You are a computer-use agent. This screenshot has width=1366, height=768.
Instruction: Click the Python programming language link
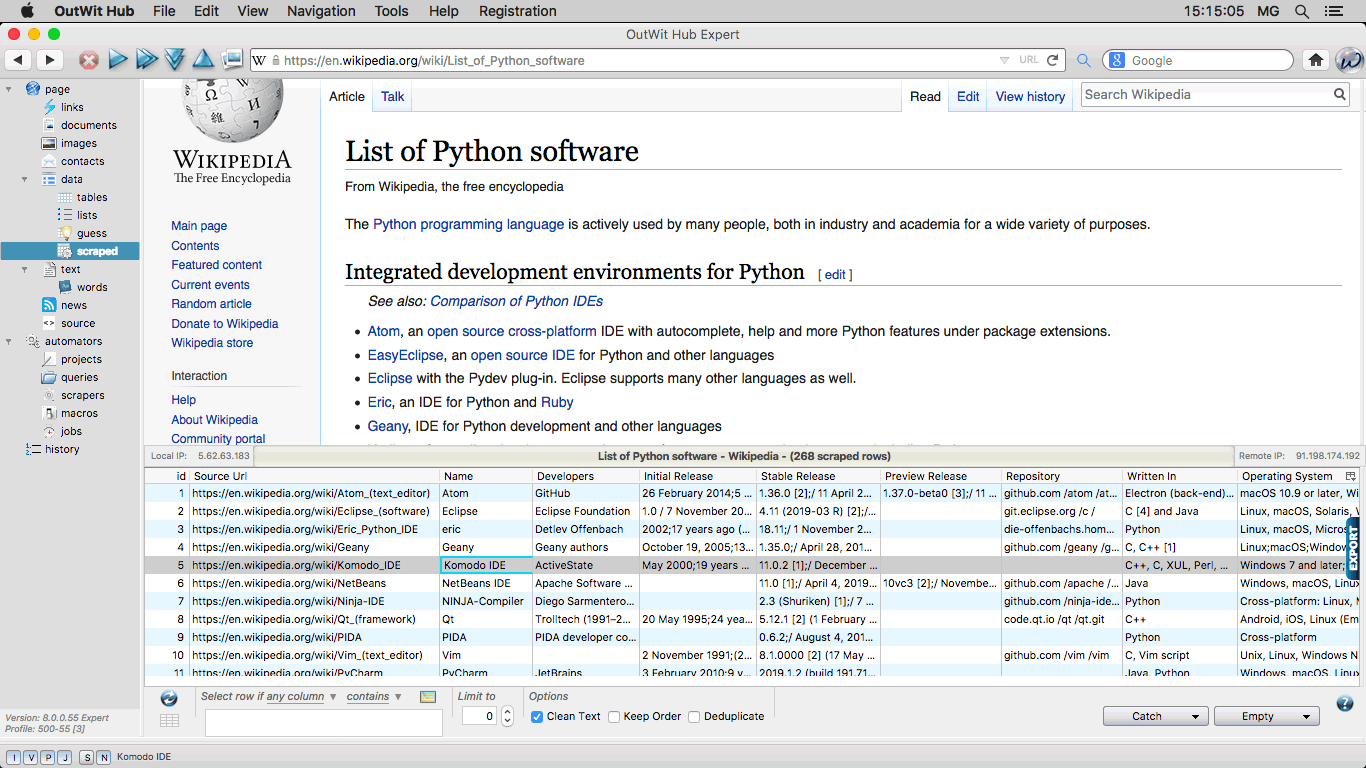[468, 224]
